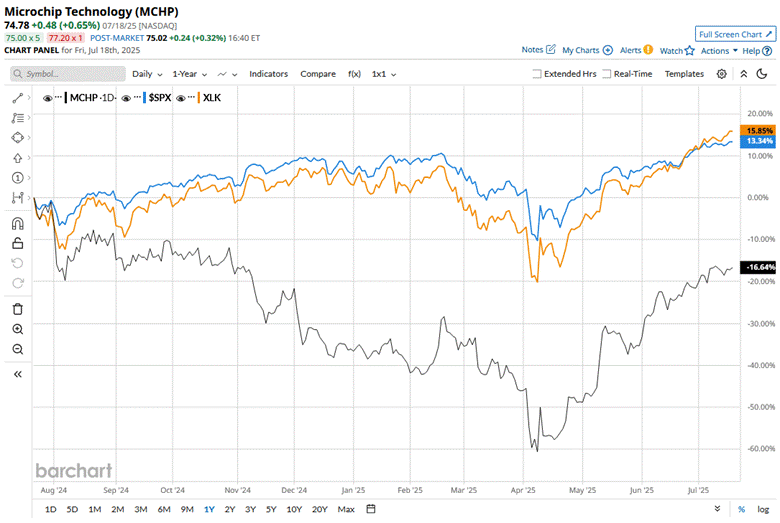
Task: Expand the Actions dropdown
Action: 719,51
